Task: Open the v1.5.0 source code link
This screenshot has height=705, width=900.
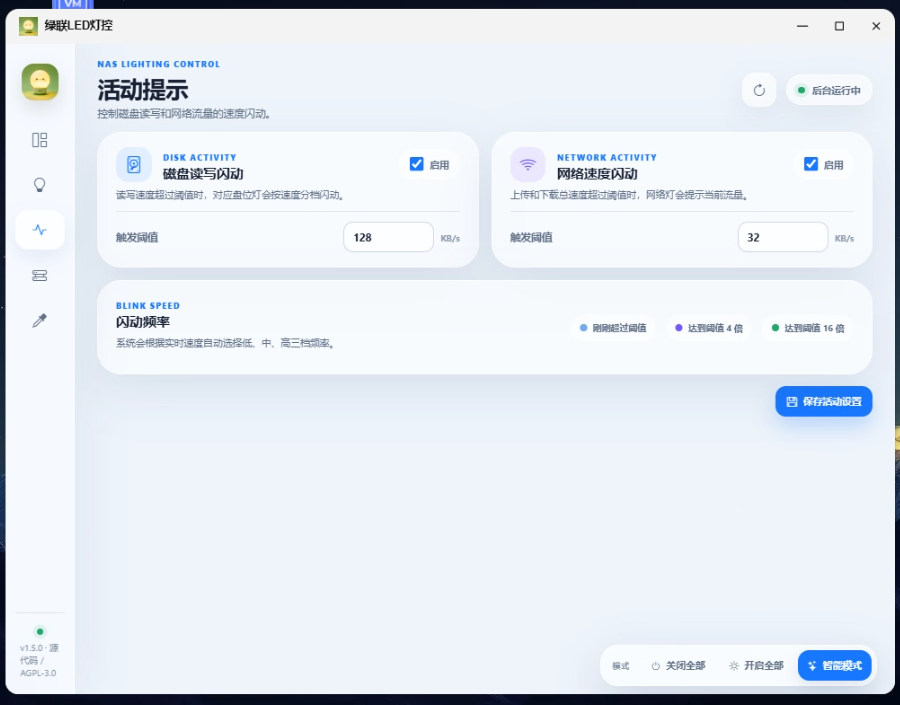Action: (x=40, y=660)
